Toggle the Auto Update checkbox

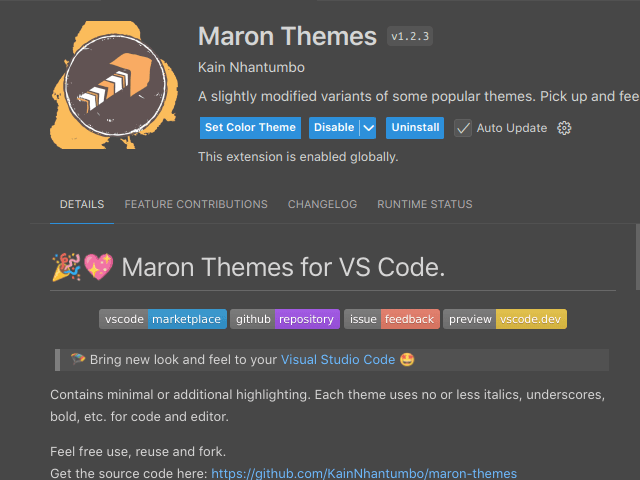[x=463, y=128]
